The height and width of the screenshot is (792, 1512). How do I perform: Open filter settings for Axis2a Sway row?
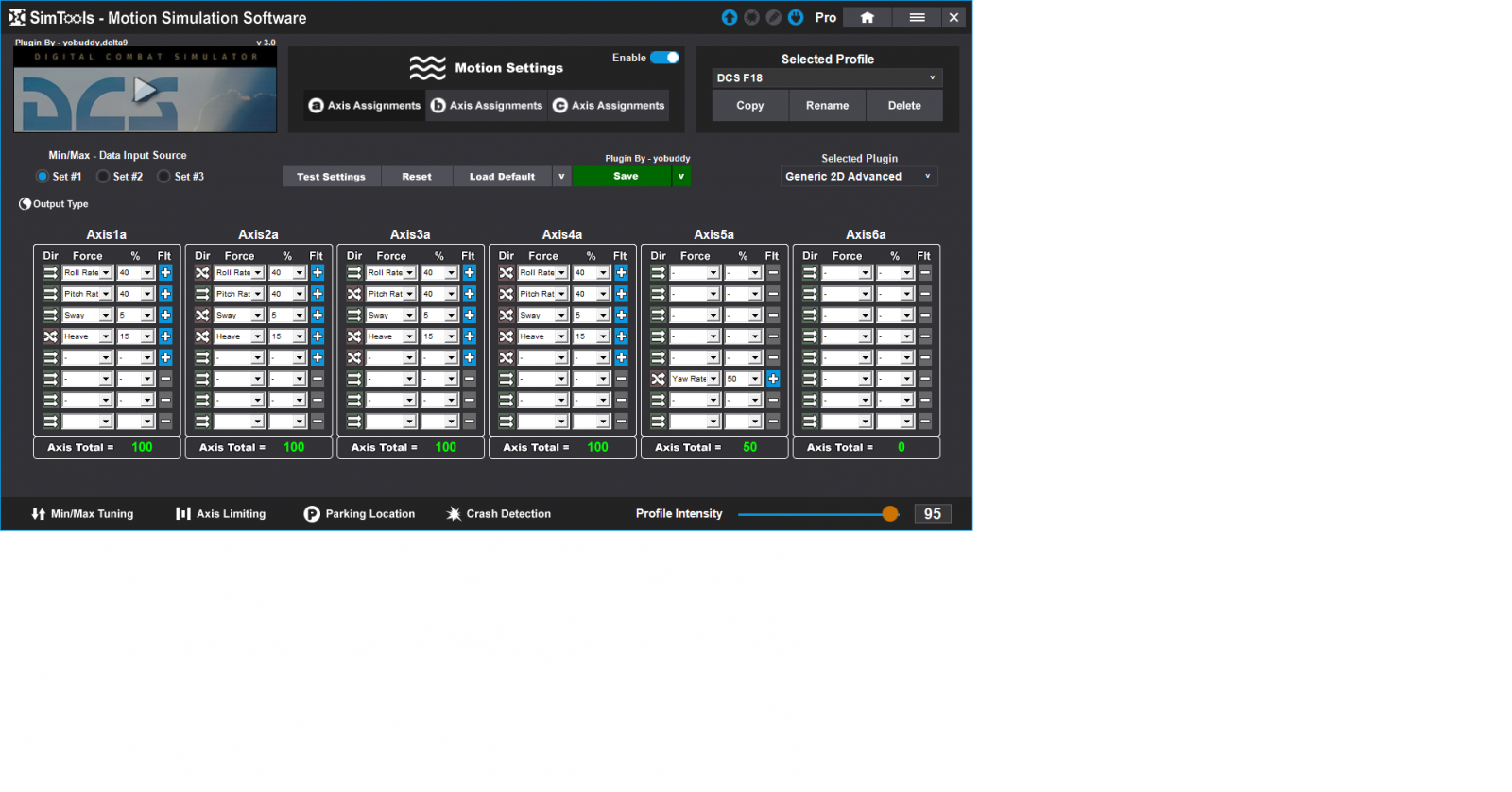tap(318, 315)
